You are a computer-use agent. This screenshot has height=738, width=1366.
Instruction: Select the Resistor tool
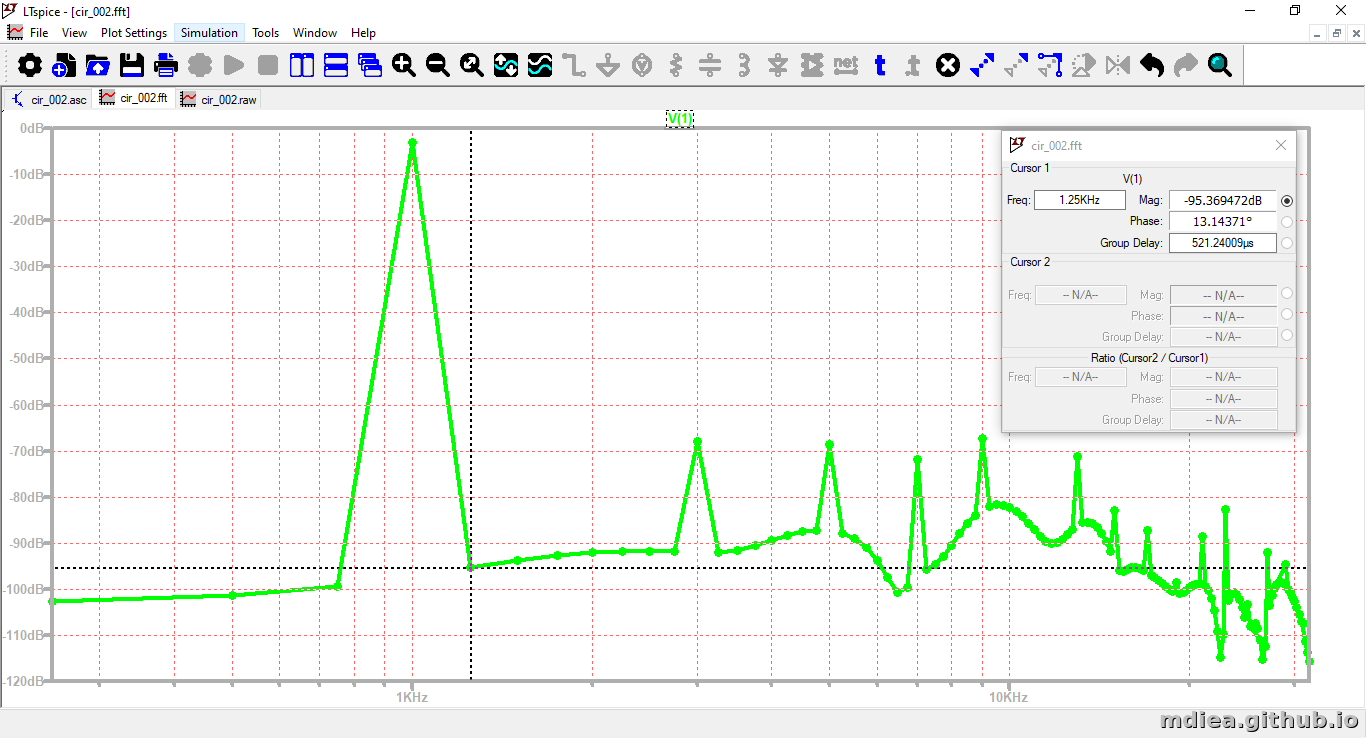(676, 66)
